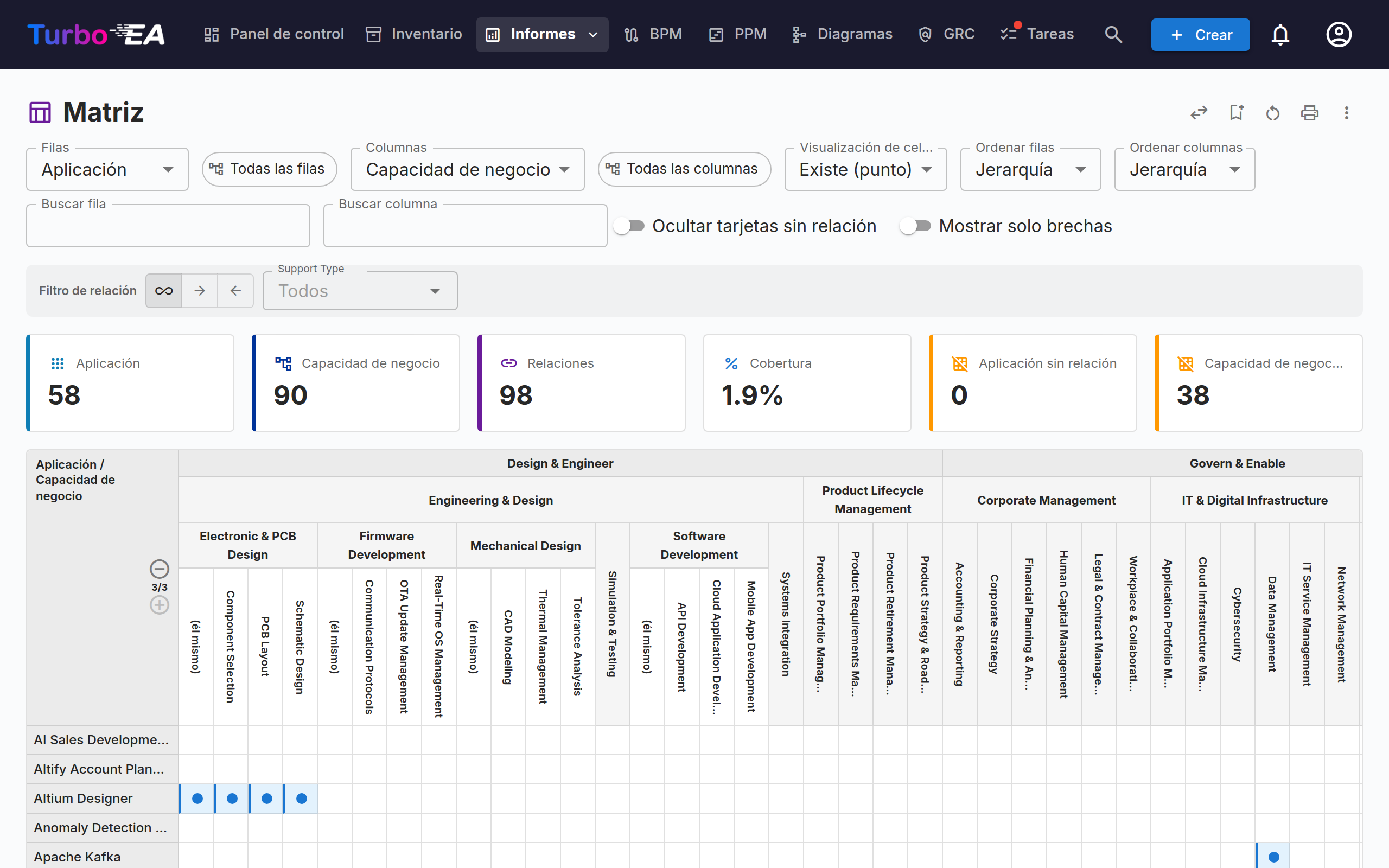1389x868 pixels.
Task: Collapse column hierarchy level minus icon
Action: (159, 569)
